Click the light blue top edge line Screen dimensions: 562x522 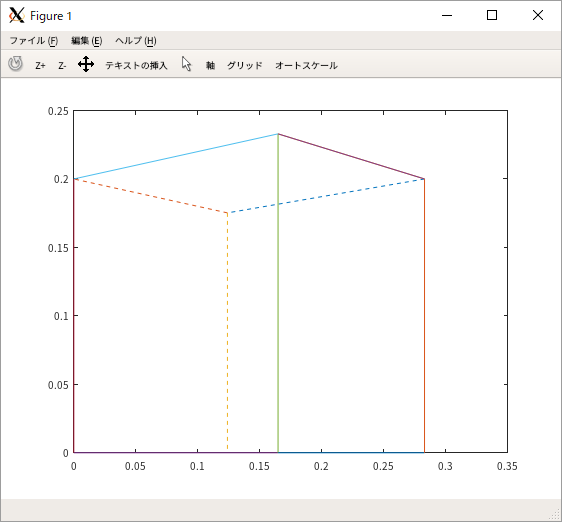176,156
